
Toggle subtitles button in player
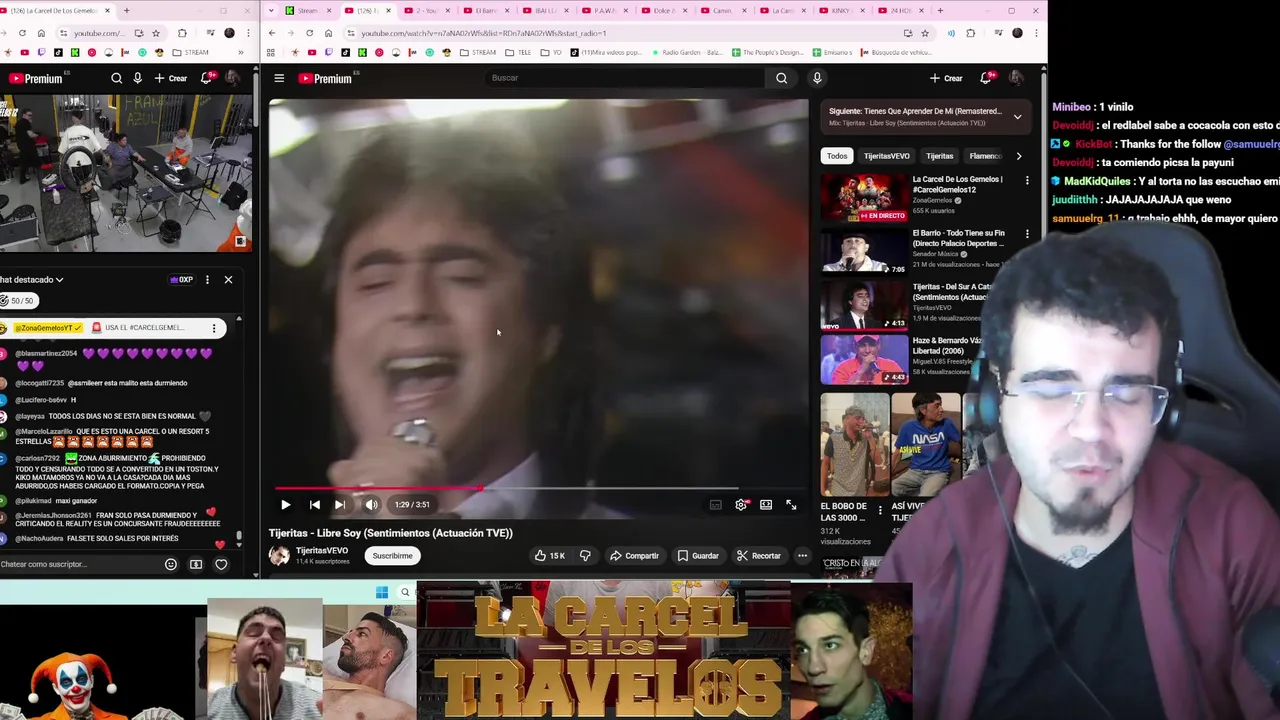pyautogui.click(x=715, y=505)
